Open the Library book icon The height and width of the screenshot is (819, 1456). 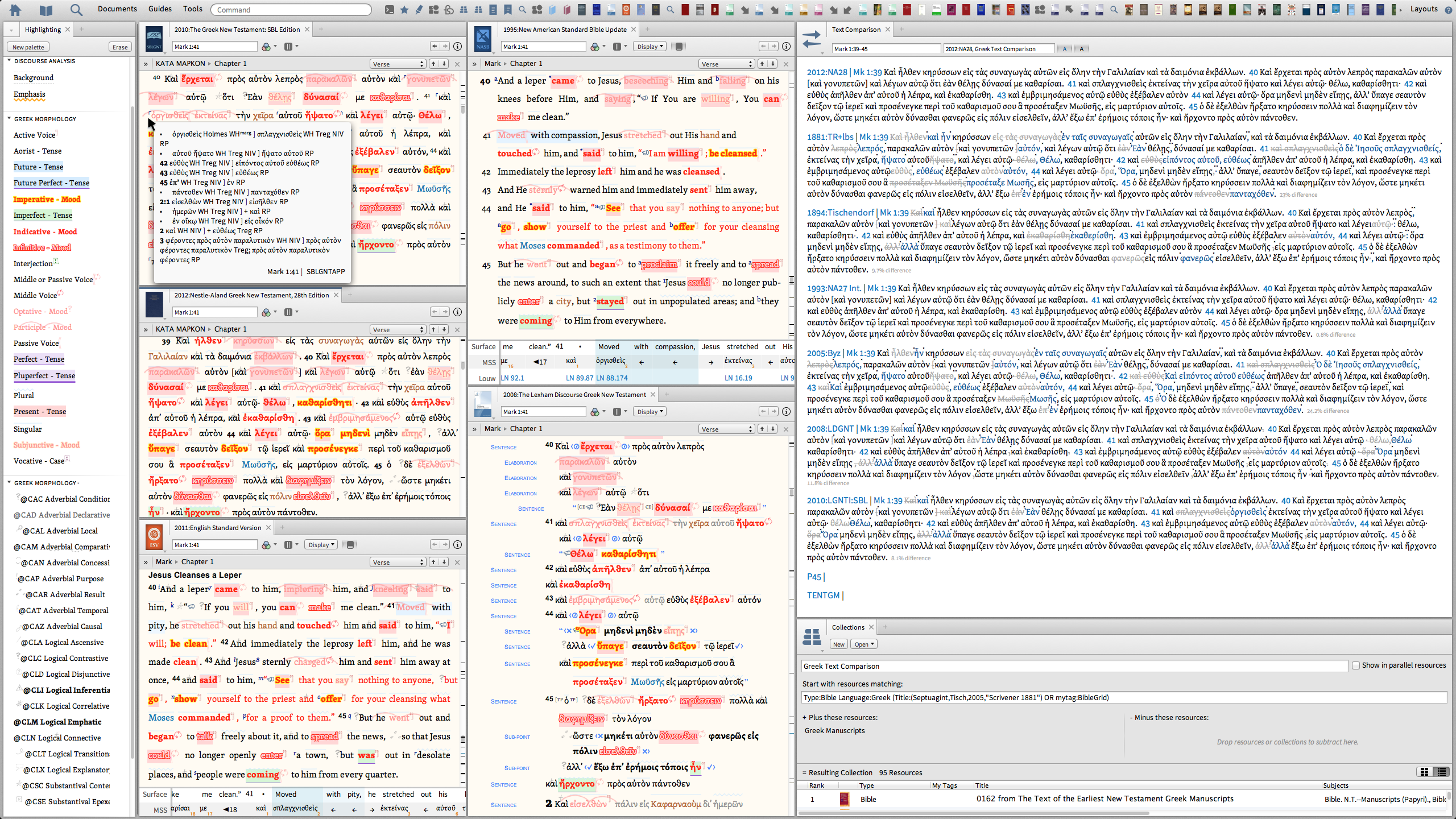pyautogui.click(x=46, y=9)
